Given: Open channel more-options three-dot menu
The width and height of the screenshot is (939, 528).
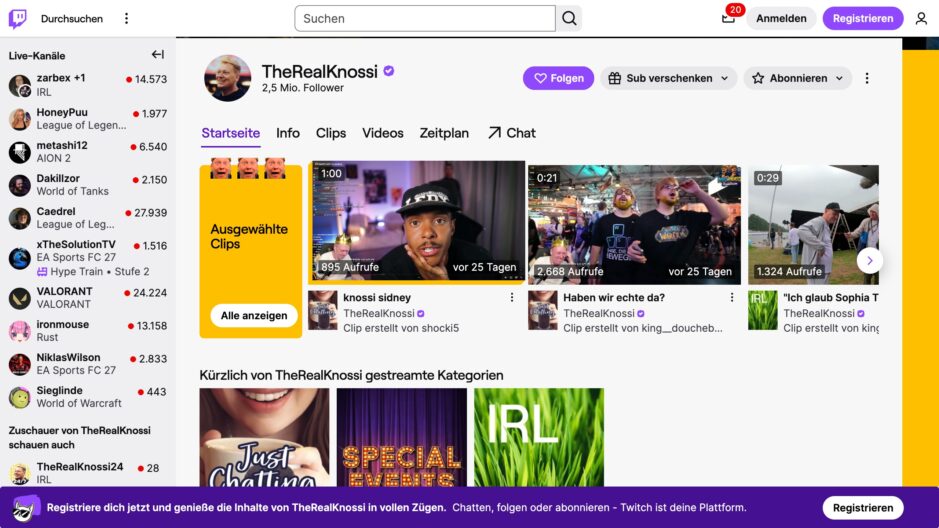Looking at the screenshot, I should [867, 78].
